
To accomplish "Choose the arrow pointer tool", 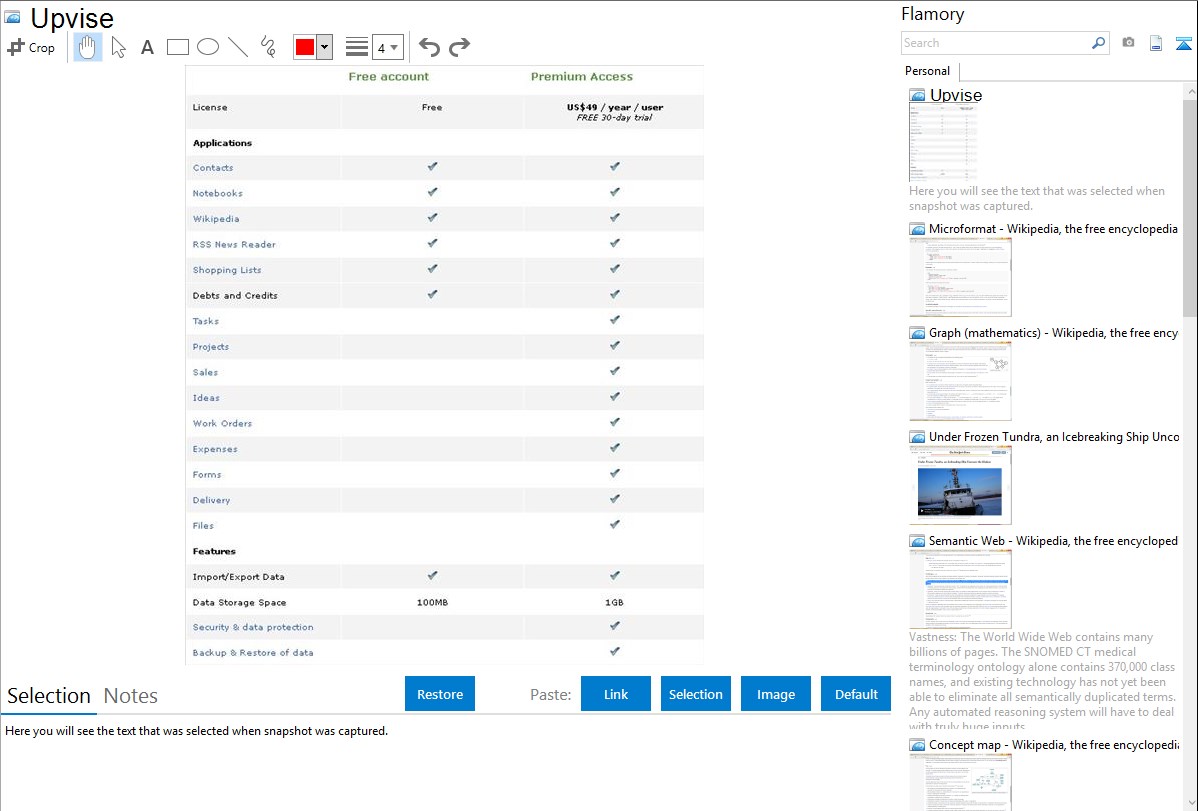I will (x=118, y=47).
